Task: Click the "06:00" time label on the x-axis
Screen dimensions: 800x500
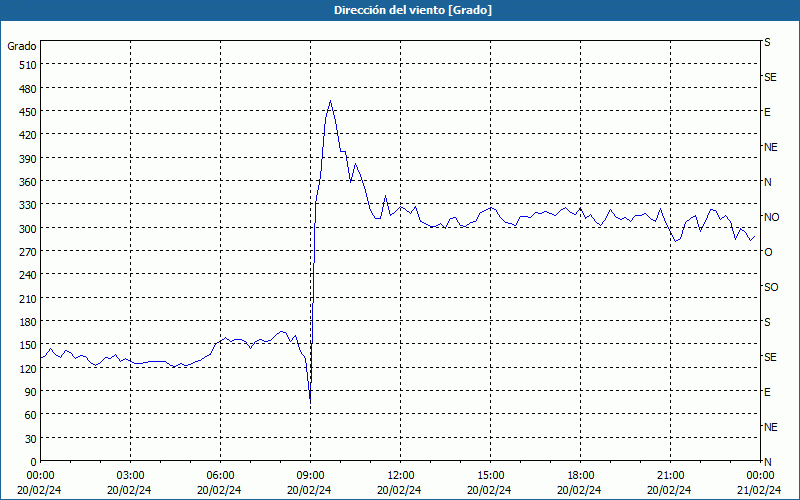Action: point(220,476)
